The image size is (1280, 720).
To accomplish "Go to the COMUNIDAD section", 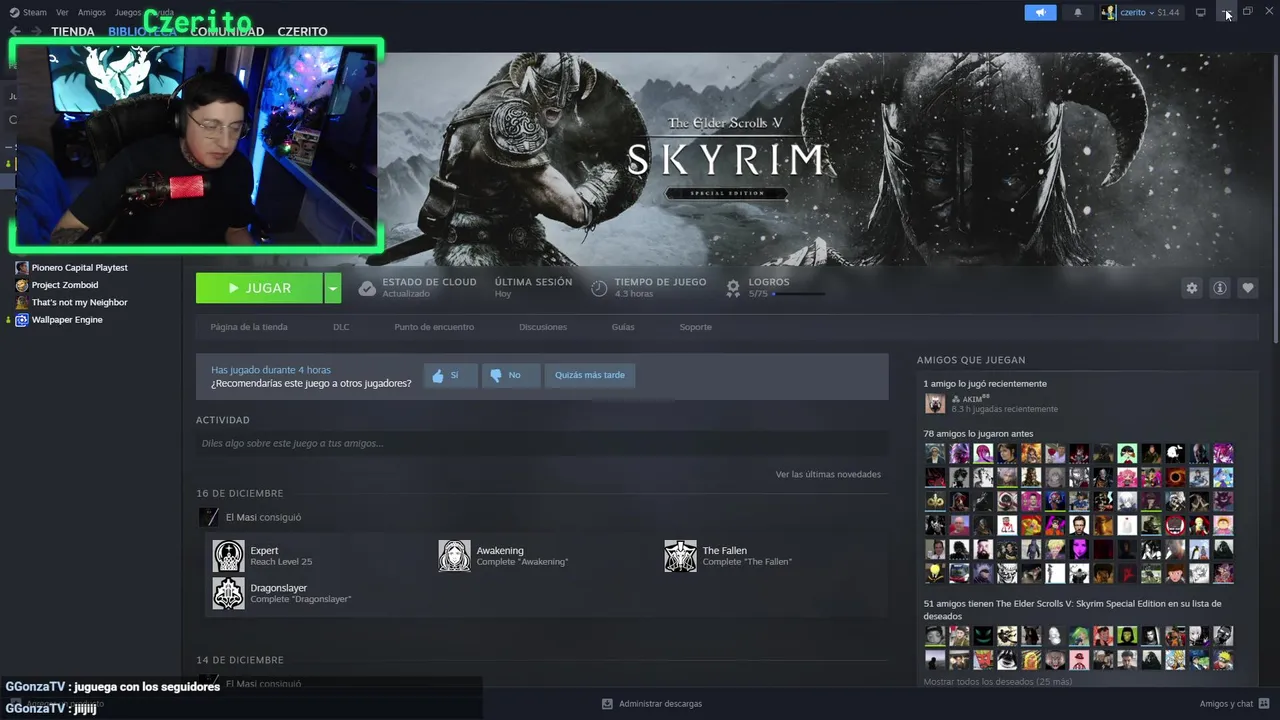I will click(x=227, y=31).
